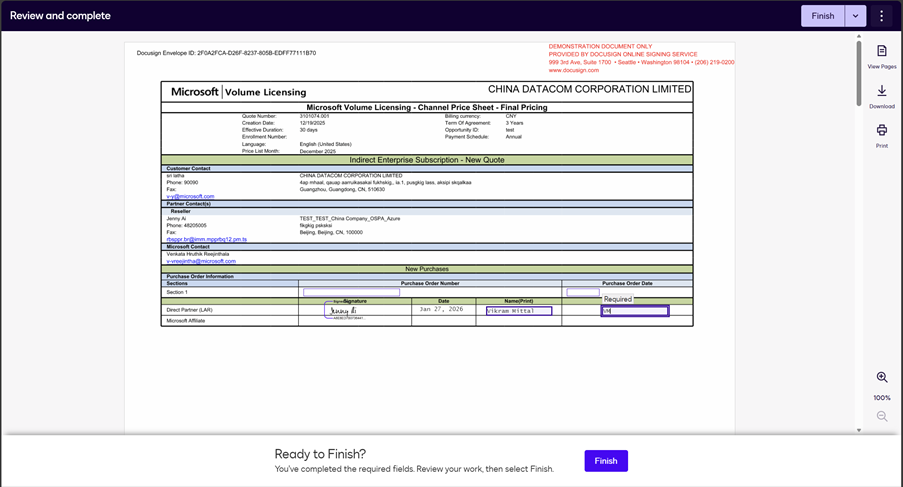Screen dimensions: 903x487
Task: Click the required field containing VM
Action: 635,311
